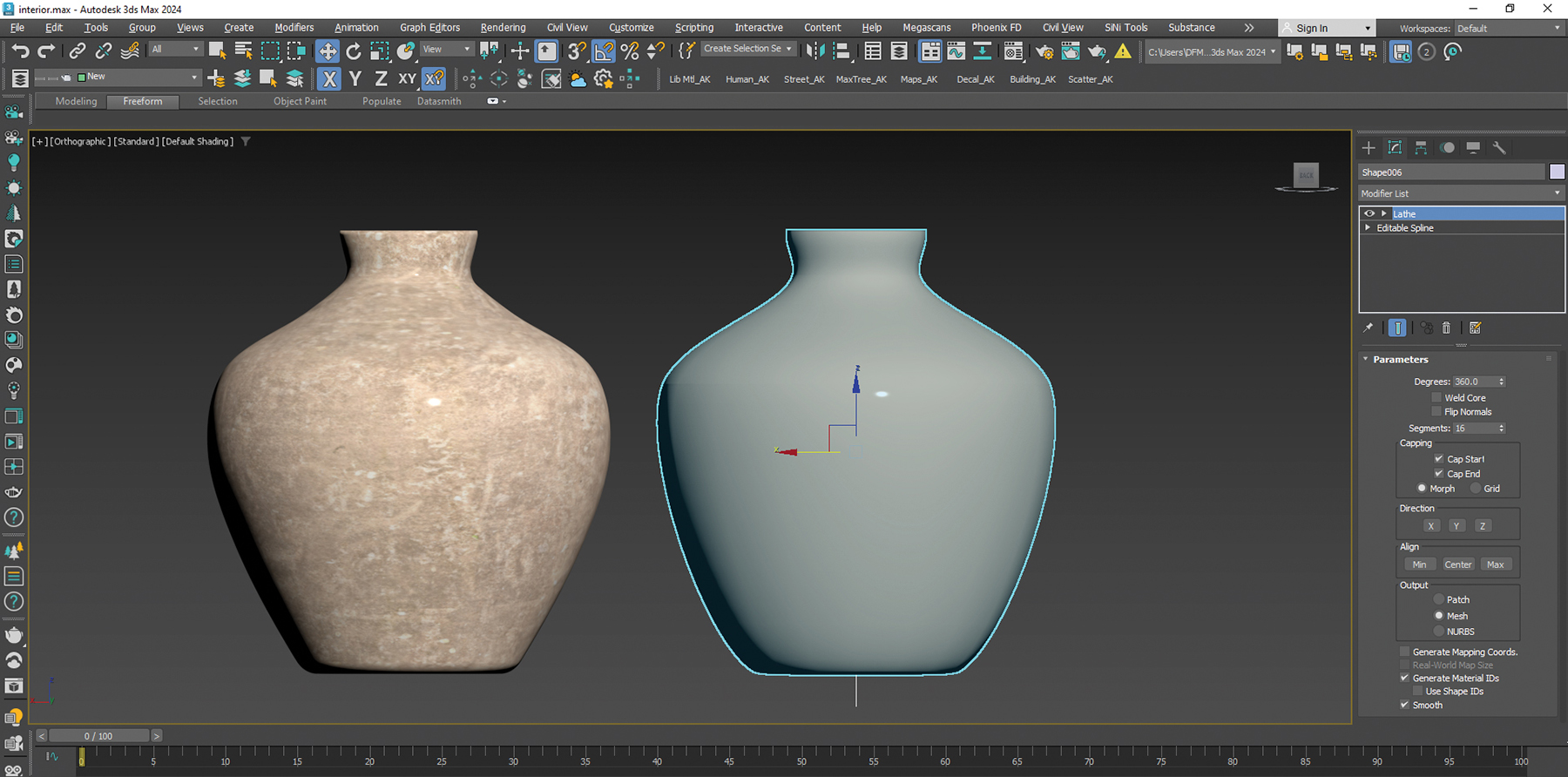Open the Utilities wrench tab
This screenshot has height=777, width=1568.
tap(1499, 148)
